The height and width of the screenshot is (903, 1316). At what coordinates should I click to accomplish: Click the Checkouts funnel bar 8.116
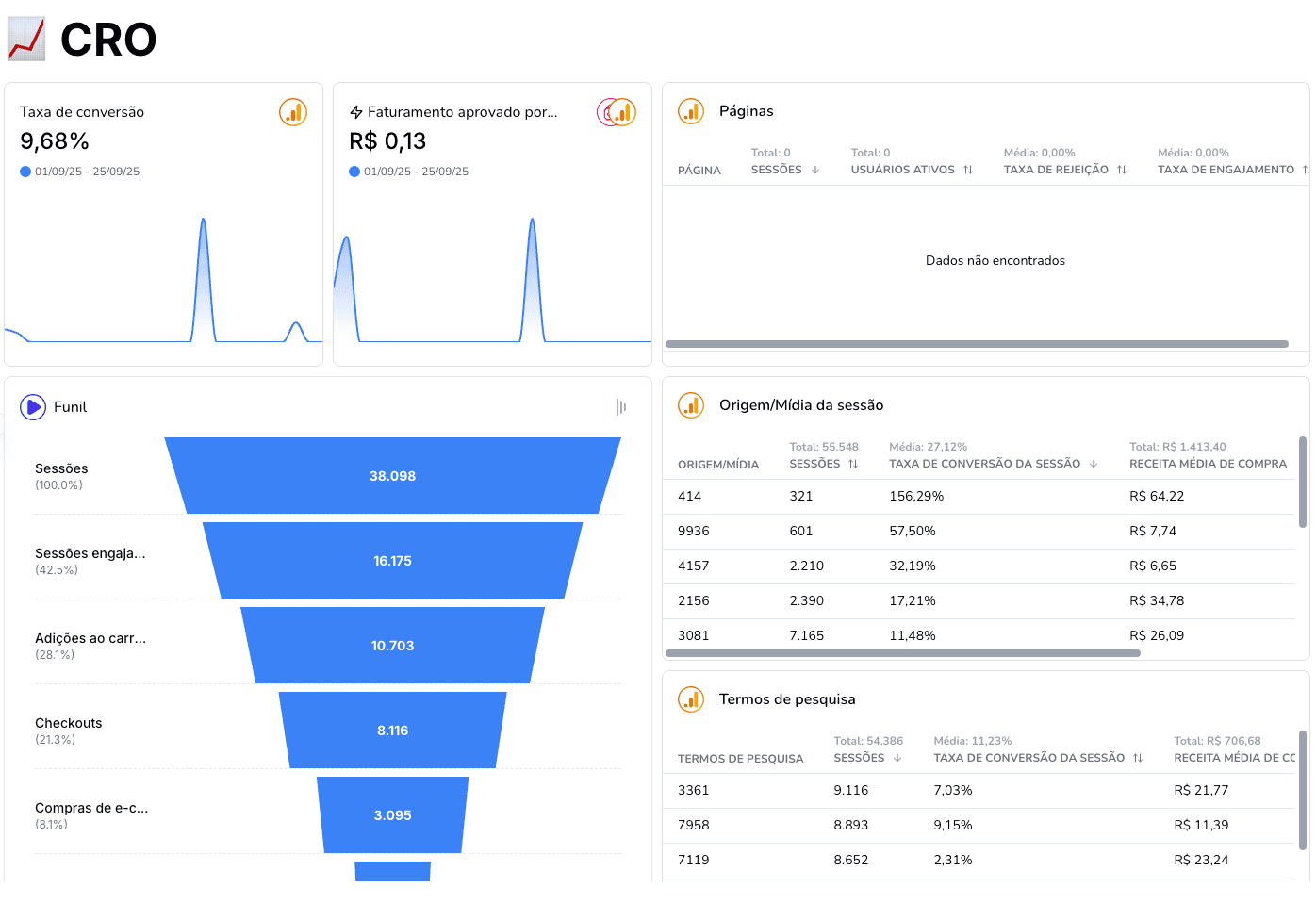point(392,731)
